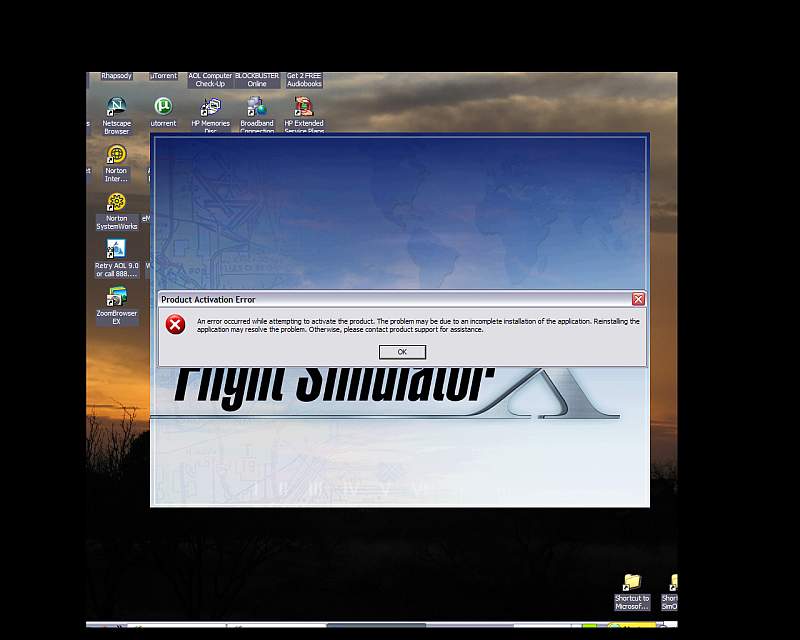Close the Product Activation Error dialog

[x=638, y=299]
